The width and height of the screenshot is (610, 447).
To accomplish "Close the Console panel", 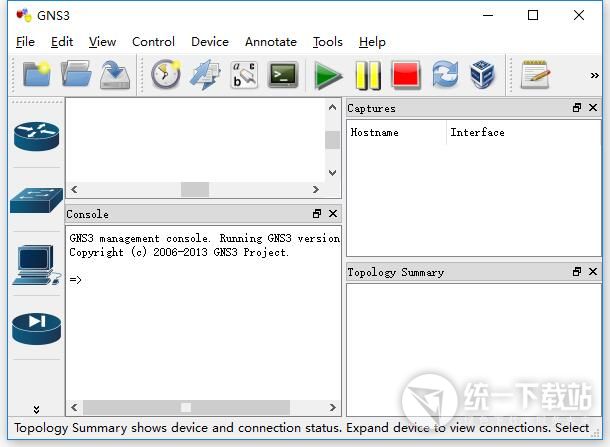I will (x=333, y=214).
